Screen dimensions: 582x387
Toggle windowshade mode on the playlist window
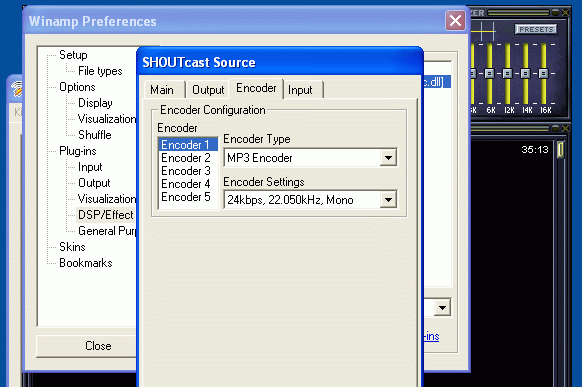coord(556,128)
